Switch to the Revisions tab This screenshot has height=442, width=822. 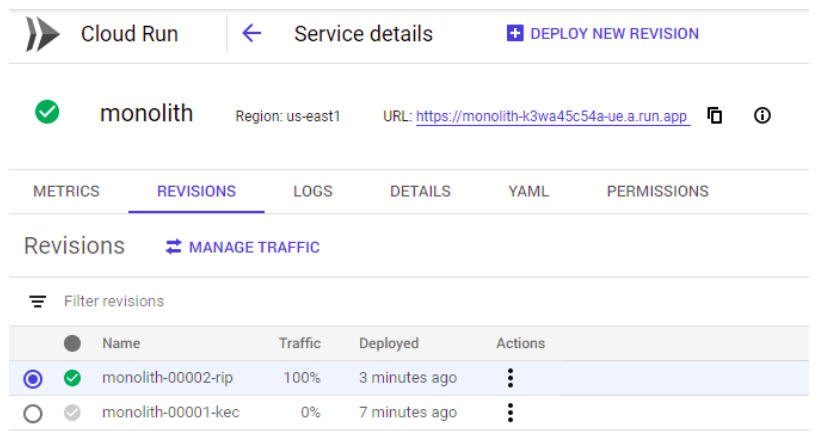(197, 191)
